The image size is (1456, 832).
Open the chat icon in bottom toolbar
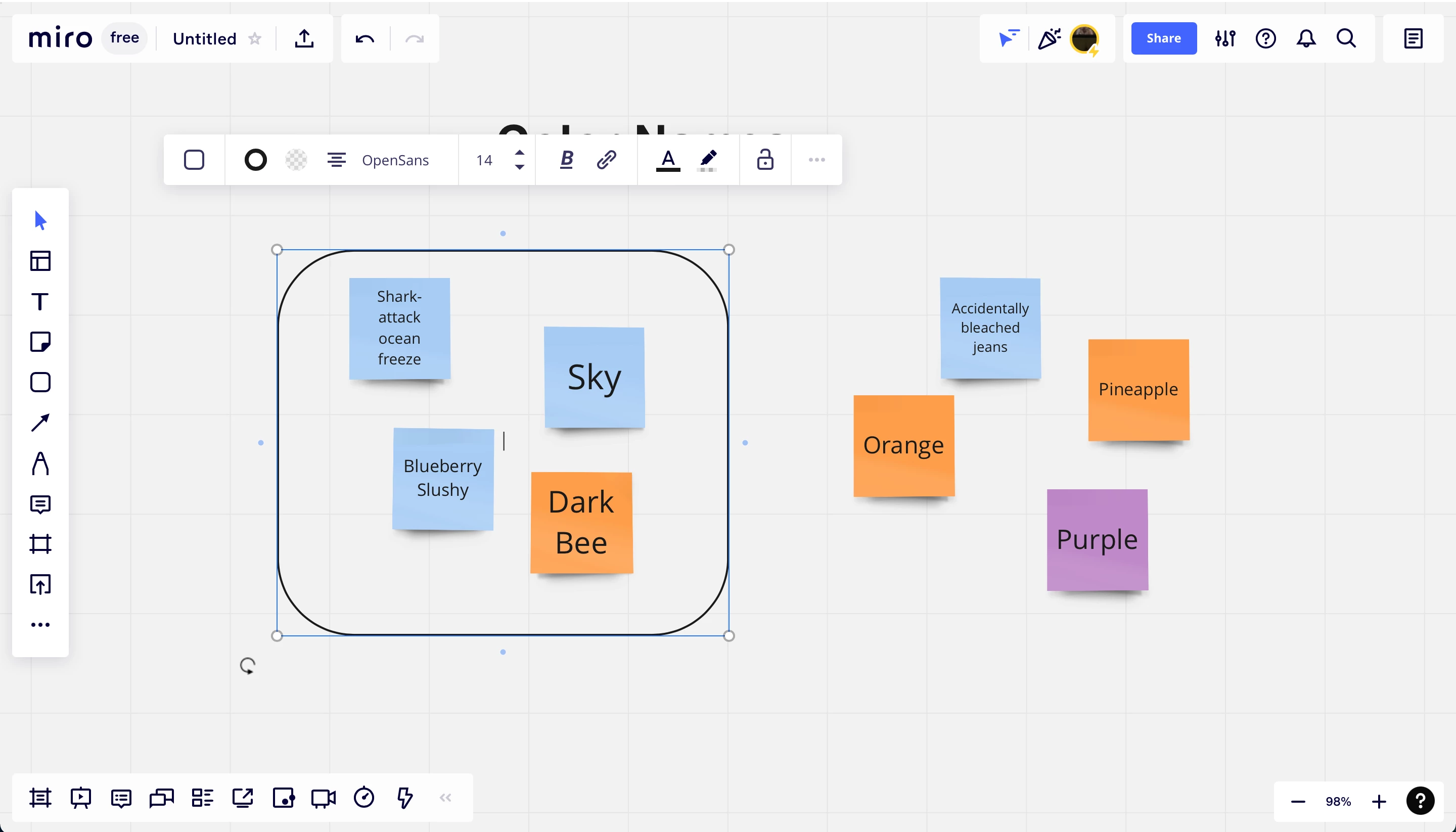(162, 798)
